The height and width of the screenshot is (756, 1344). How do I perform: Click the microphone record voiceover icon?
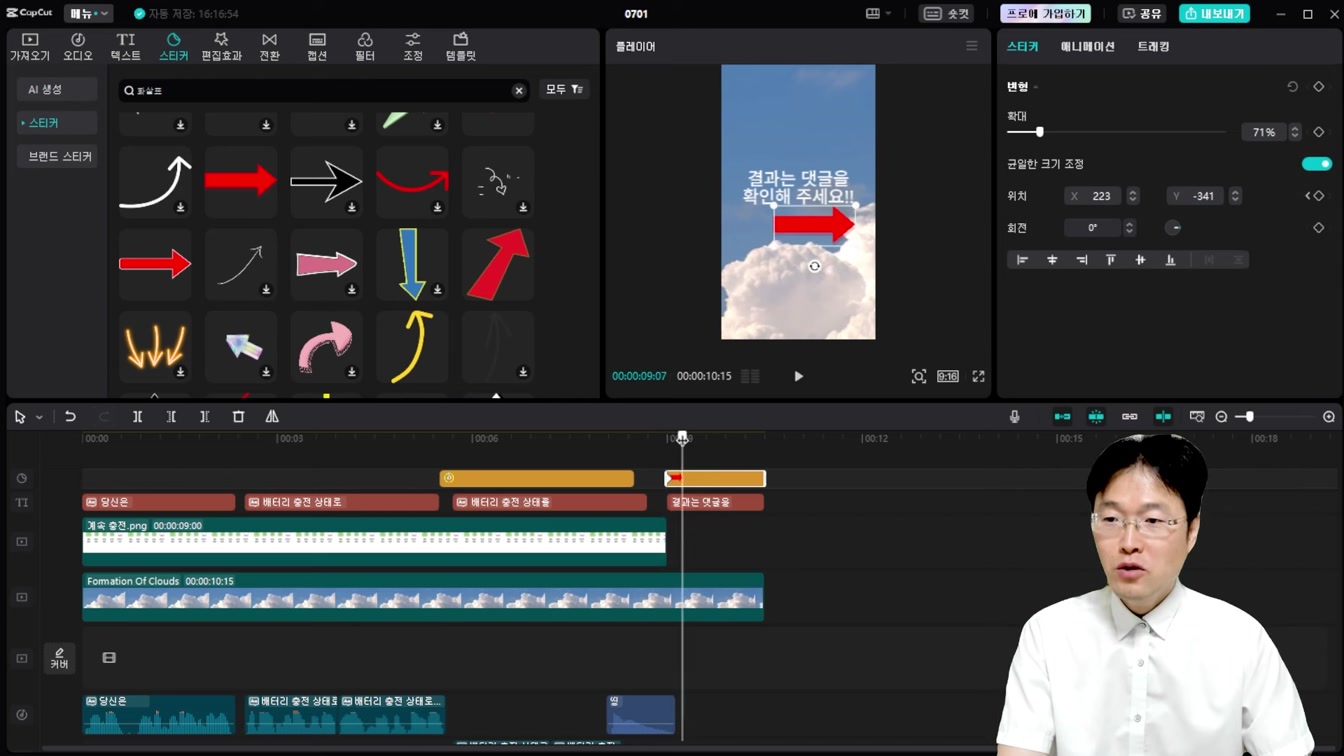pos(1014,416)
